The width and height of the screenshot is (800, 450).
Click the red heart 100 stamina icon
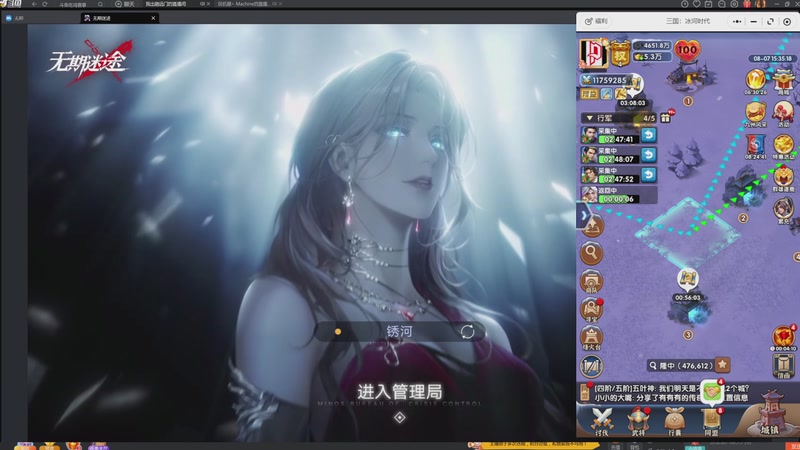(x=687, y=50)
